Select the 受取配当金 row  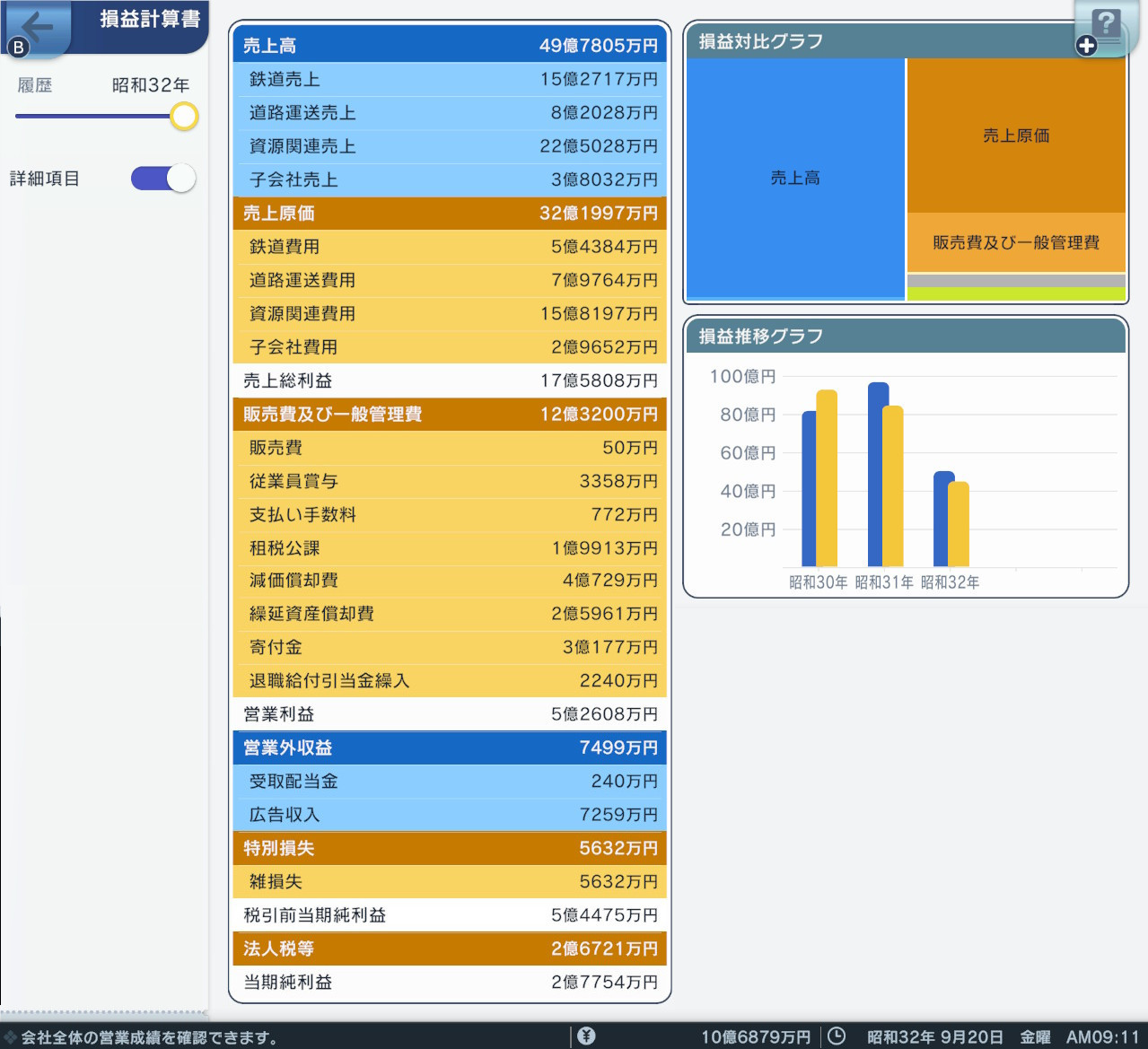coord(450,782)
